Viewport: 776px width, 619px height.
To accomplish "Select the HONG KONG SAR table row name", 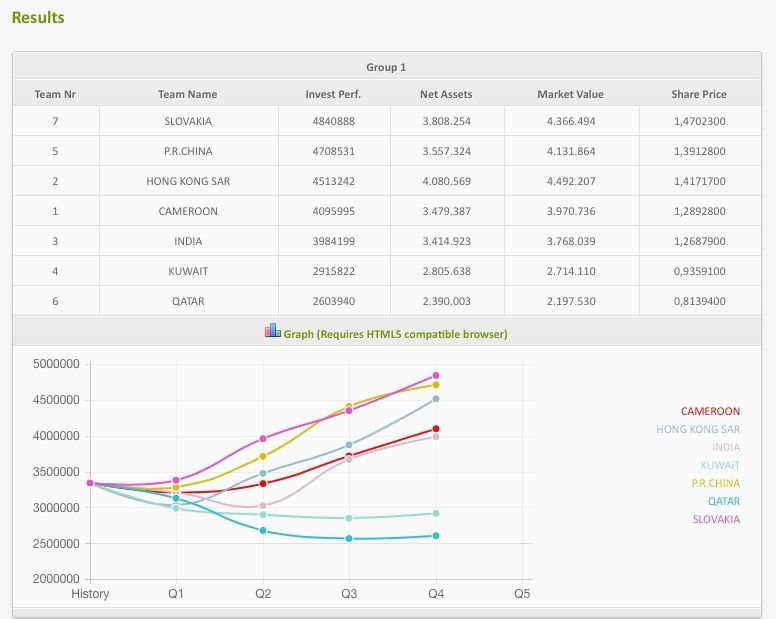I will [188, 181].
